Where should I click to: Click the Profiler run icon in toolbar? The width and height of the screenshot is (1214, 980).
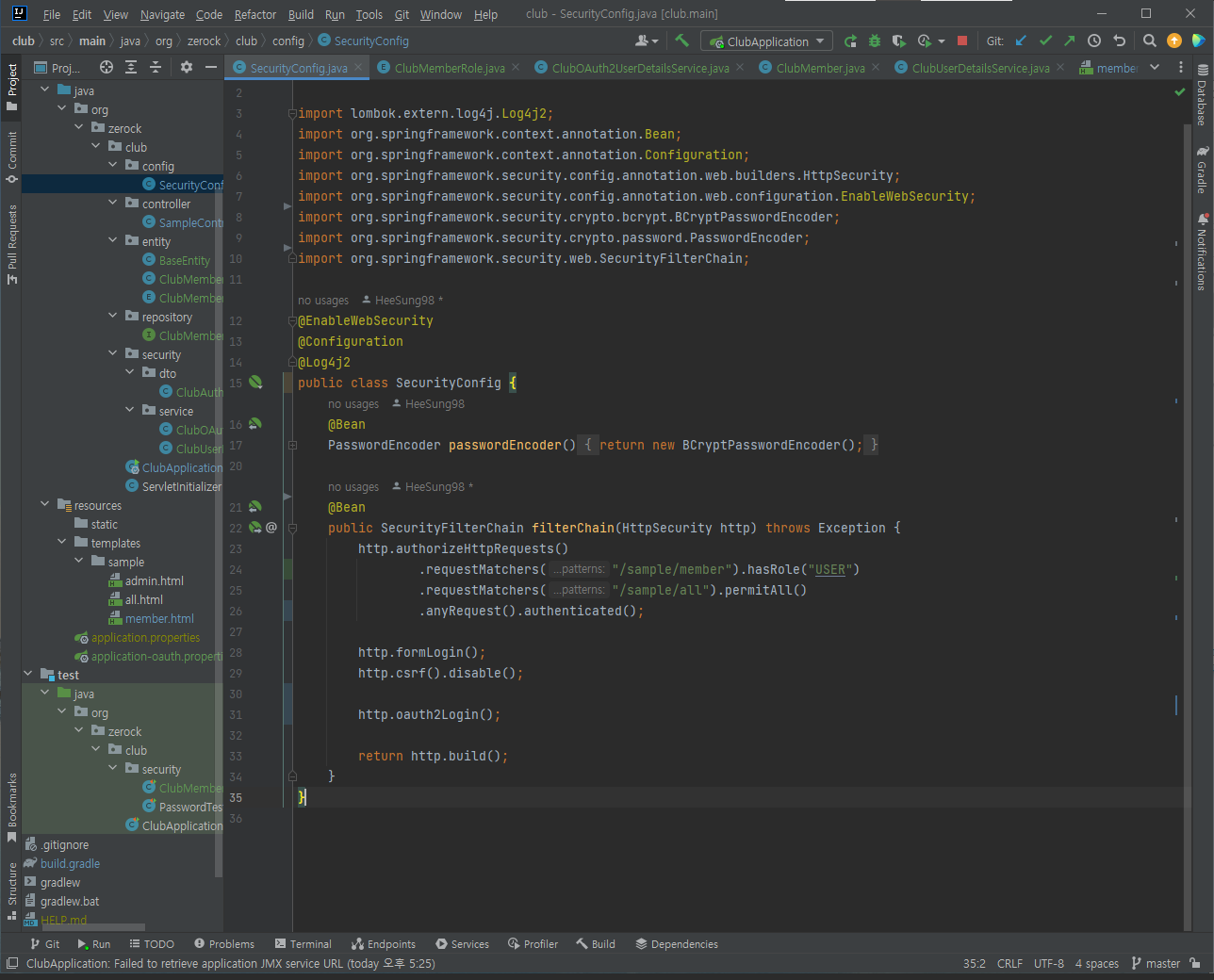coord(924,41)
